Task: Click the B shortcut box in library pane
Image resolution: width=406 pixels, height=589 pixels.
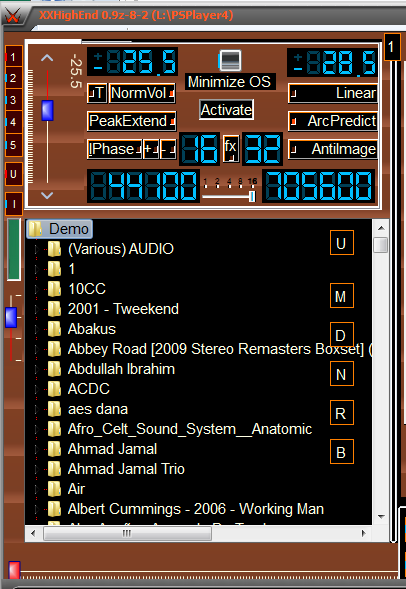Action: tap(342, 452)
